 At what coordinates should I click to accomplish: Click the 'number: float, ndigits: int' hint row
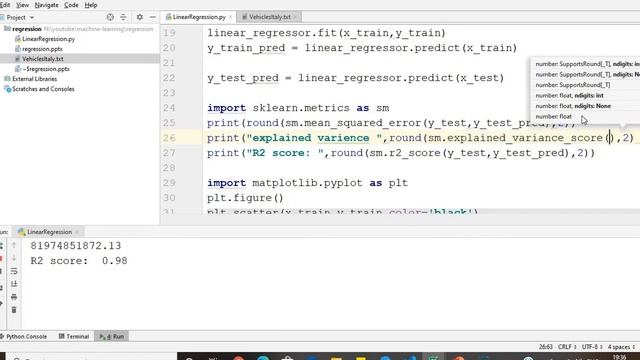(x=569, y=96)
